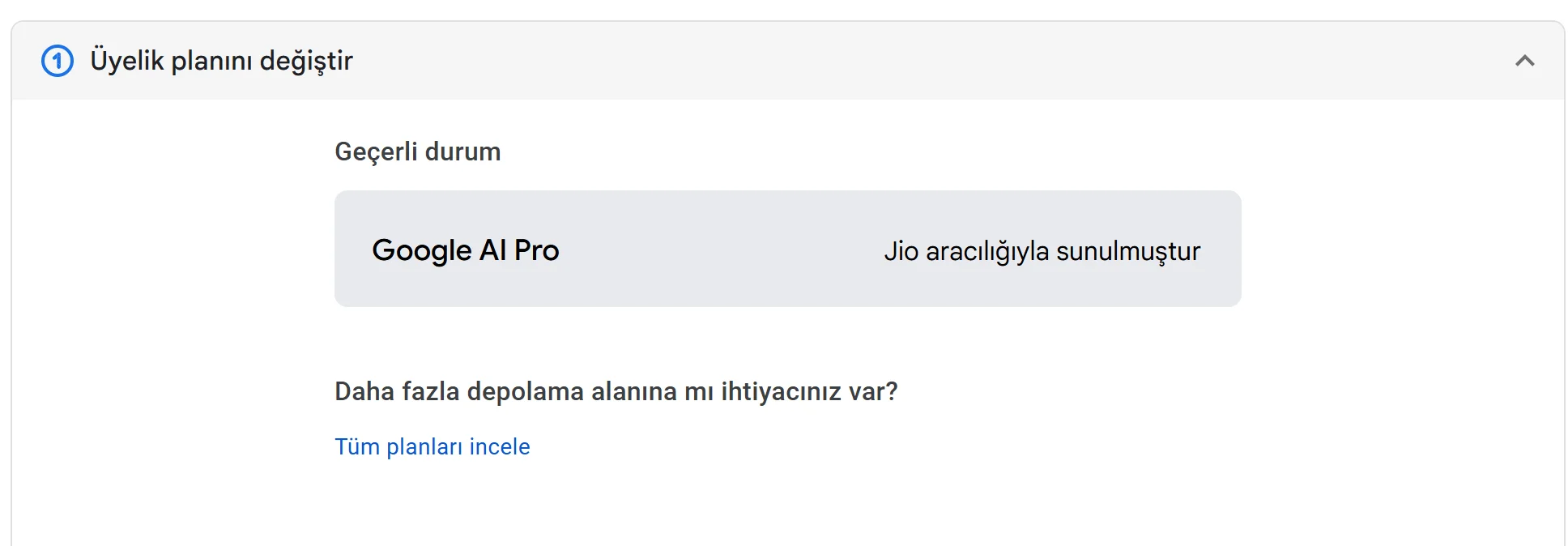Click the word Pro in plan card
The width and height of the screenshot is (1568, 546).
(537, 250)
